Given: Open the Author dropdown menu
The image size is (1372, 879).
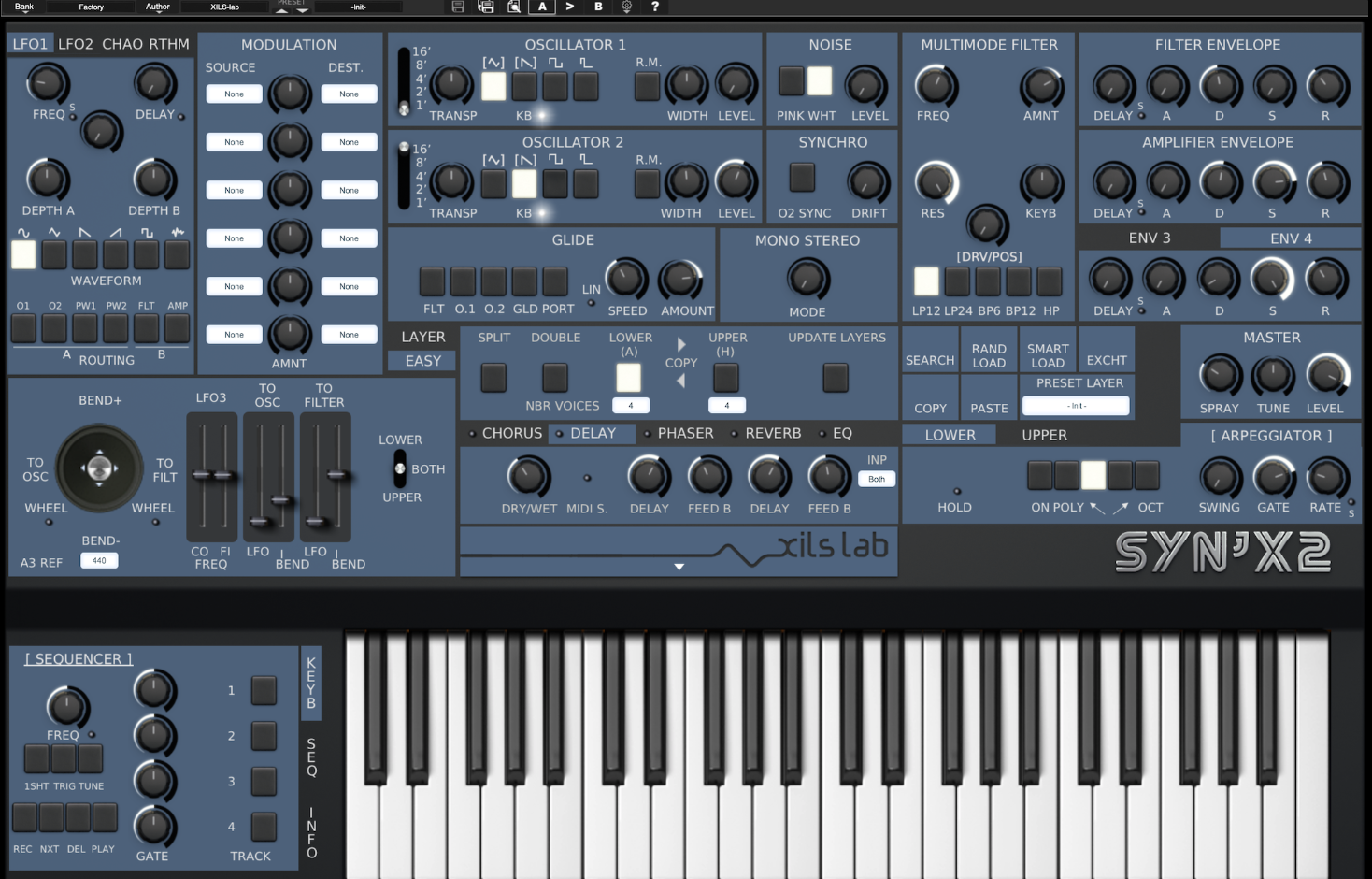Looking at the screenshot, I should [x=158, y=7].
